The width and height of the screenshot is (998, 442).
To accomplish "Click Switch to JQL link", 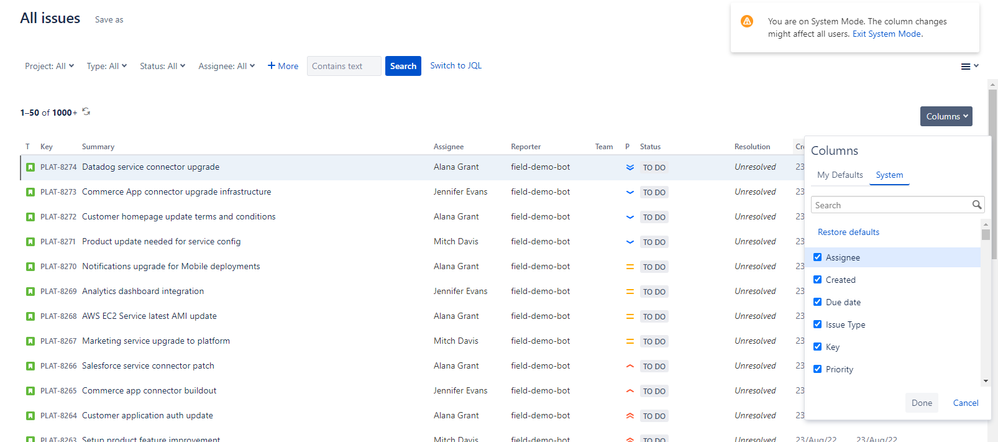I will click(456, 66).
